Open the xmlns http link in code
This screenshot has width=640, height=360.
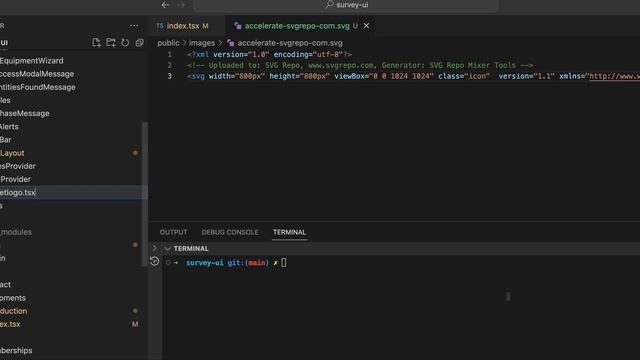point(614,76)
